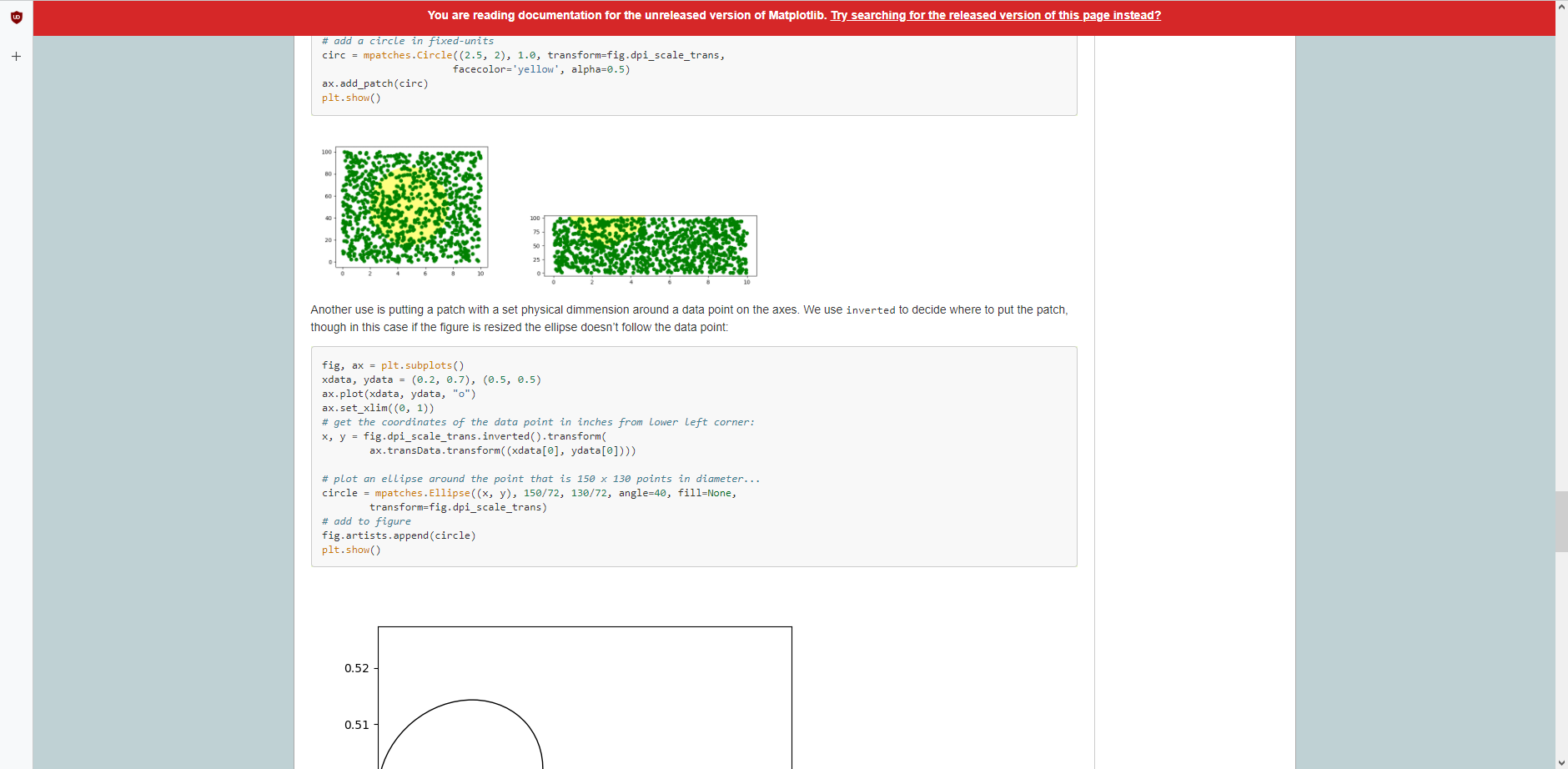Viewport: 1568px width, 769px height.
Task: Click the uBlock Origin shield icon
Action: pos(16,17)
